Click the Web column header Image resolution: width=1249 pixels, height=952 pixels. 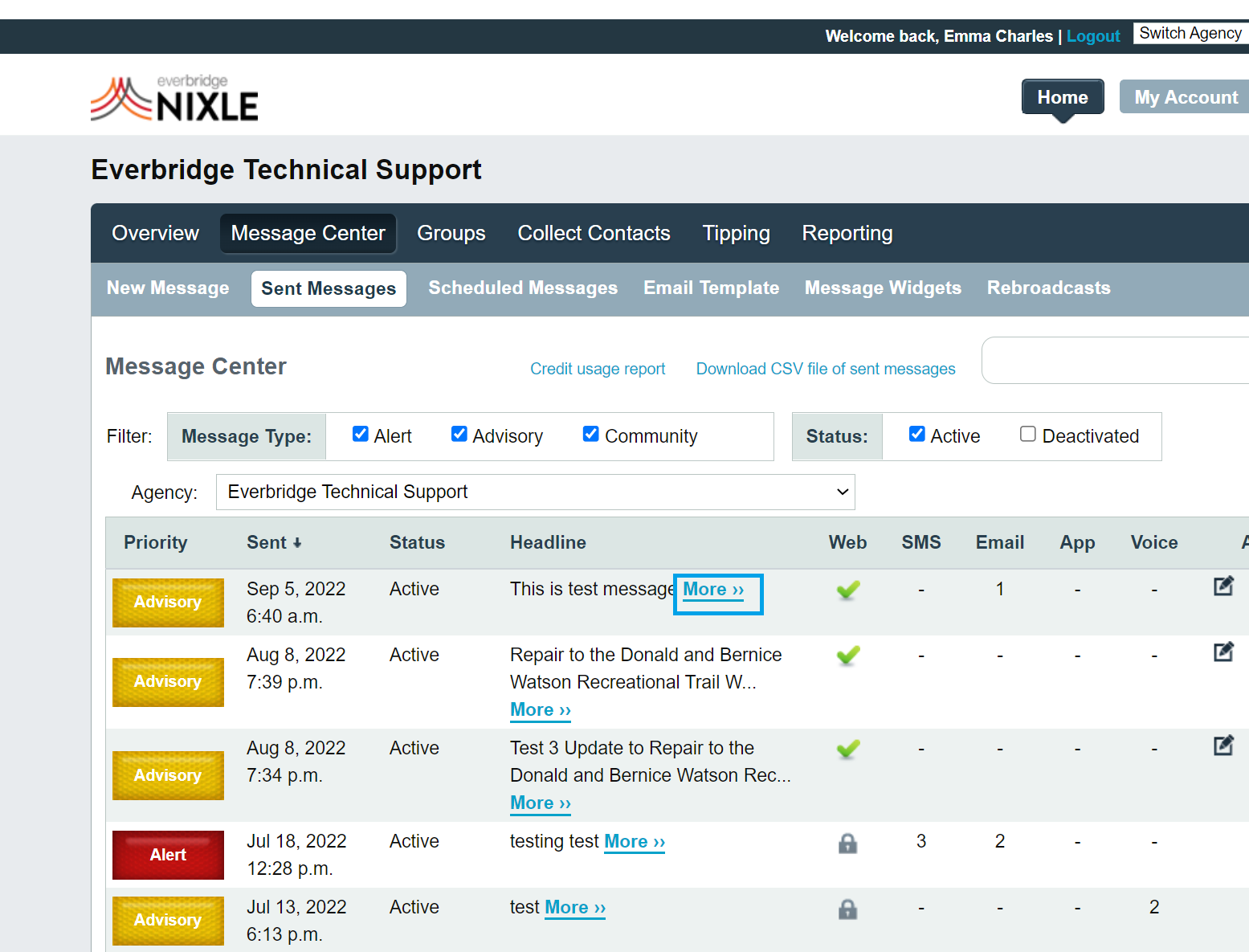(848, 543)
